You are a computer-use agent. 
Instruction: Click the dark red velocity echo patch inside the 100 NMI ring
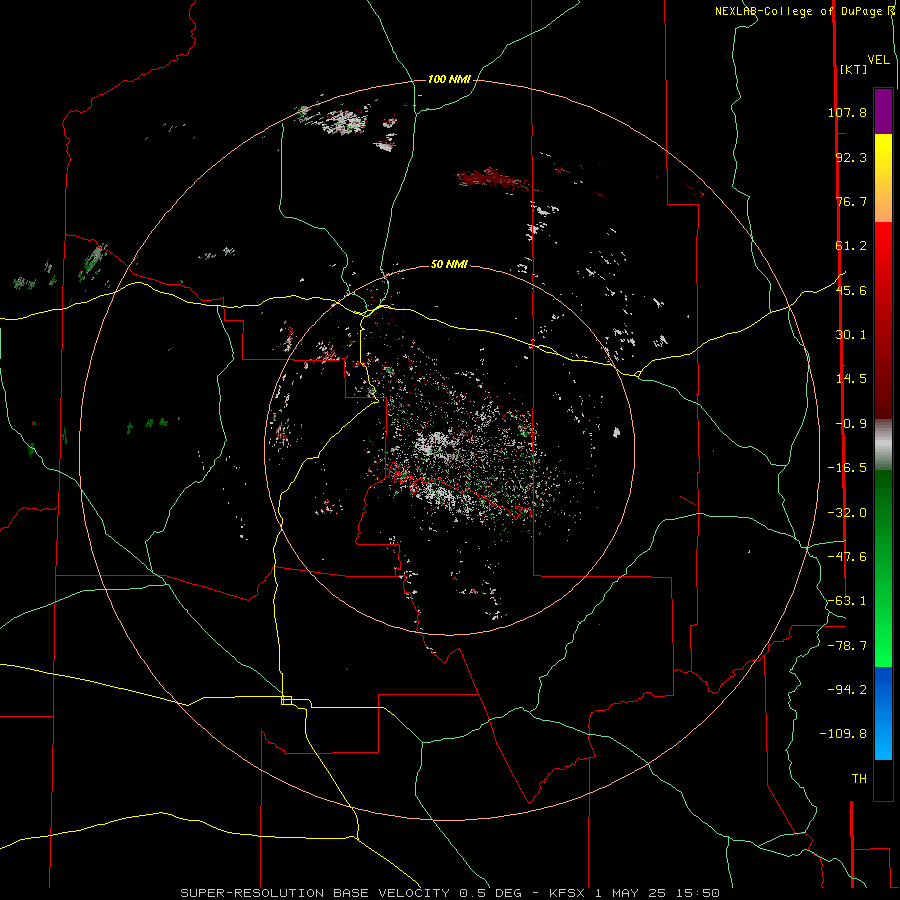(494, 179)
